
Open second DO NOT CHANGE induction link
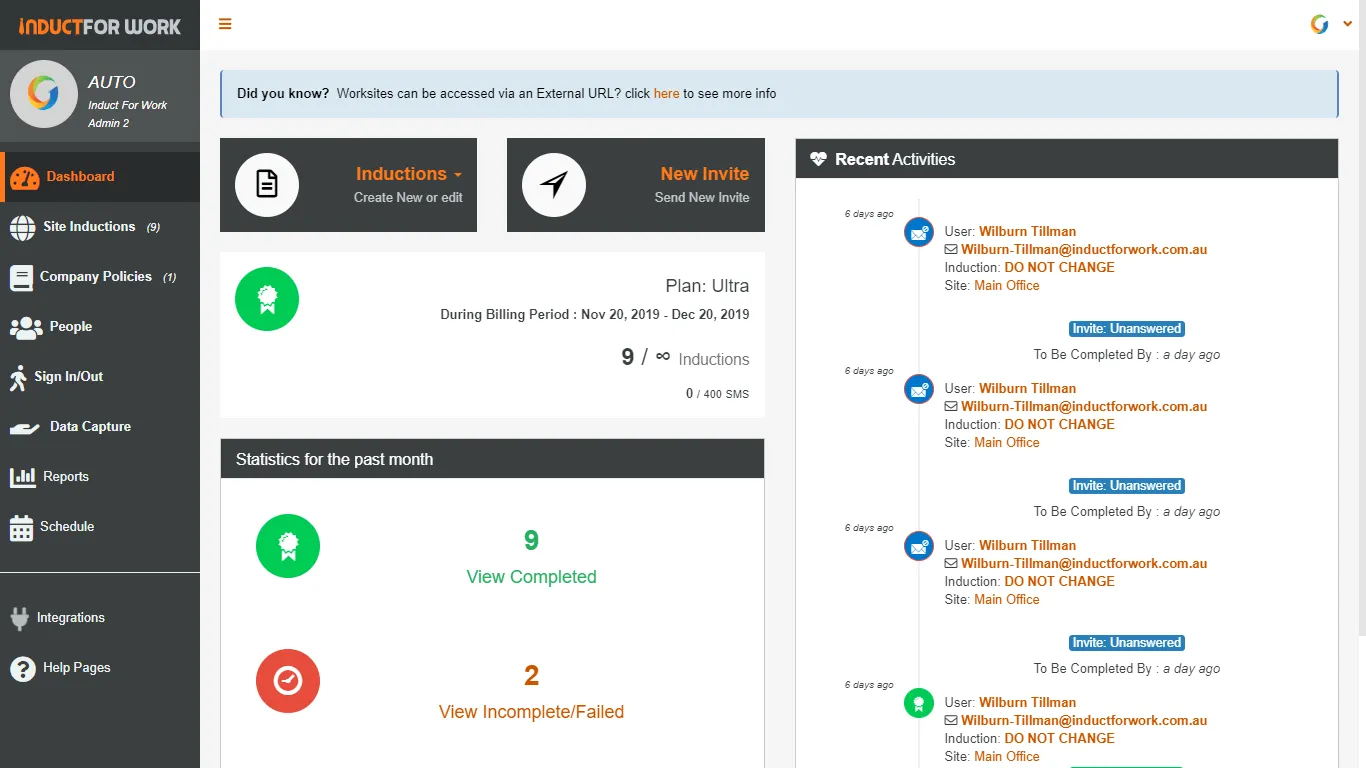[1059, 425]
